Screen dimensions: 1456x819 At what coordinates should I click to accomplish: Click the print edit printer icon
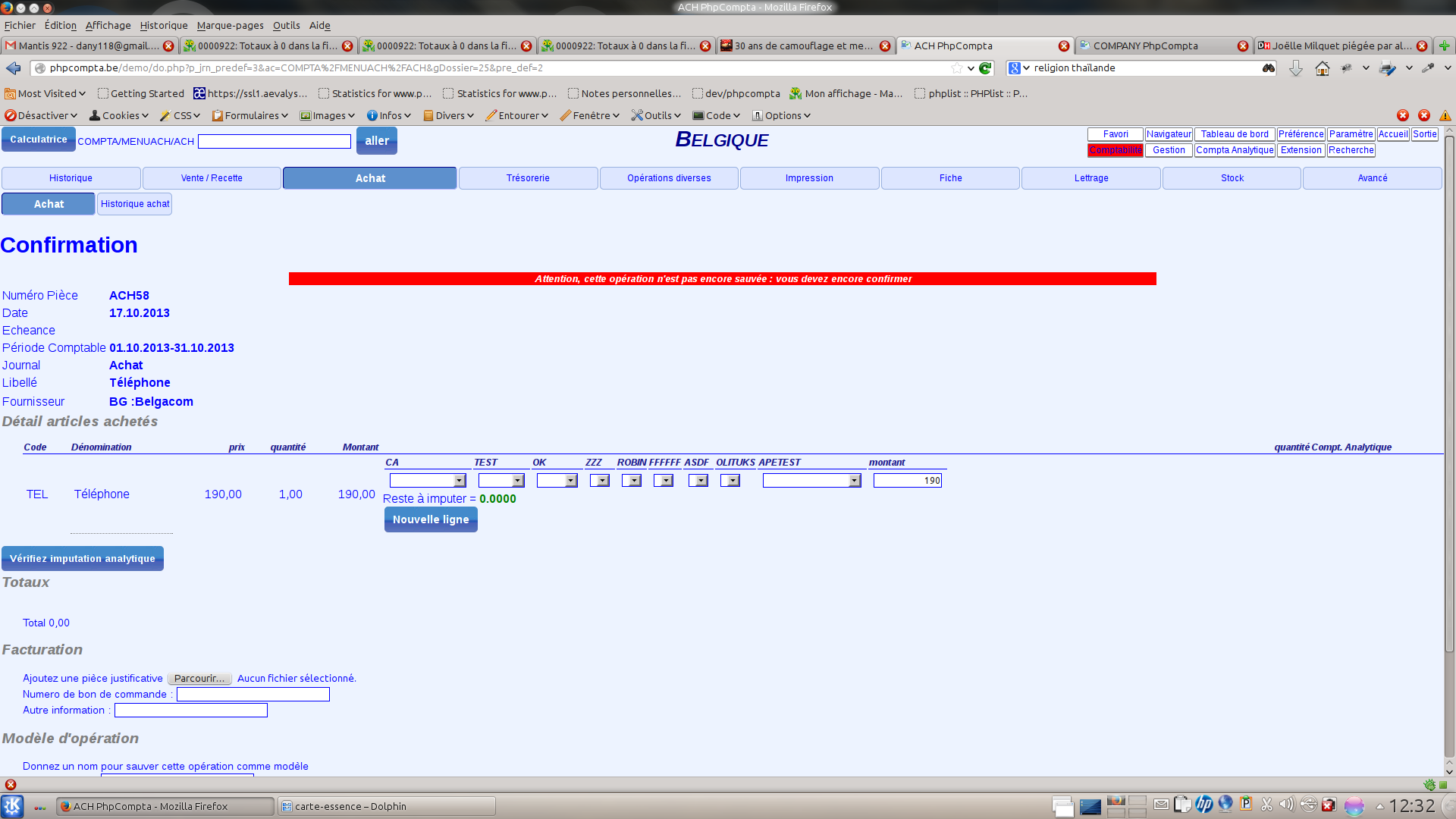1387,68
